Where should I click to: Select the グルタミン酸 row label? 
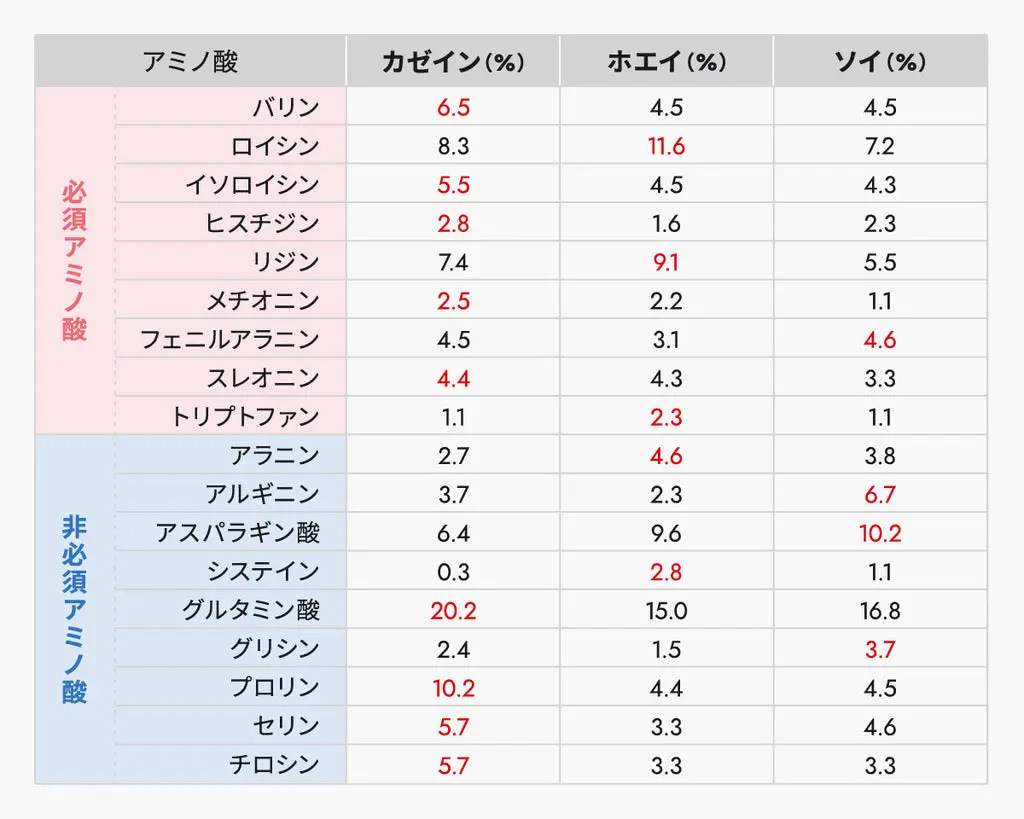(x=251, y=609)
